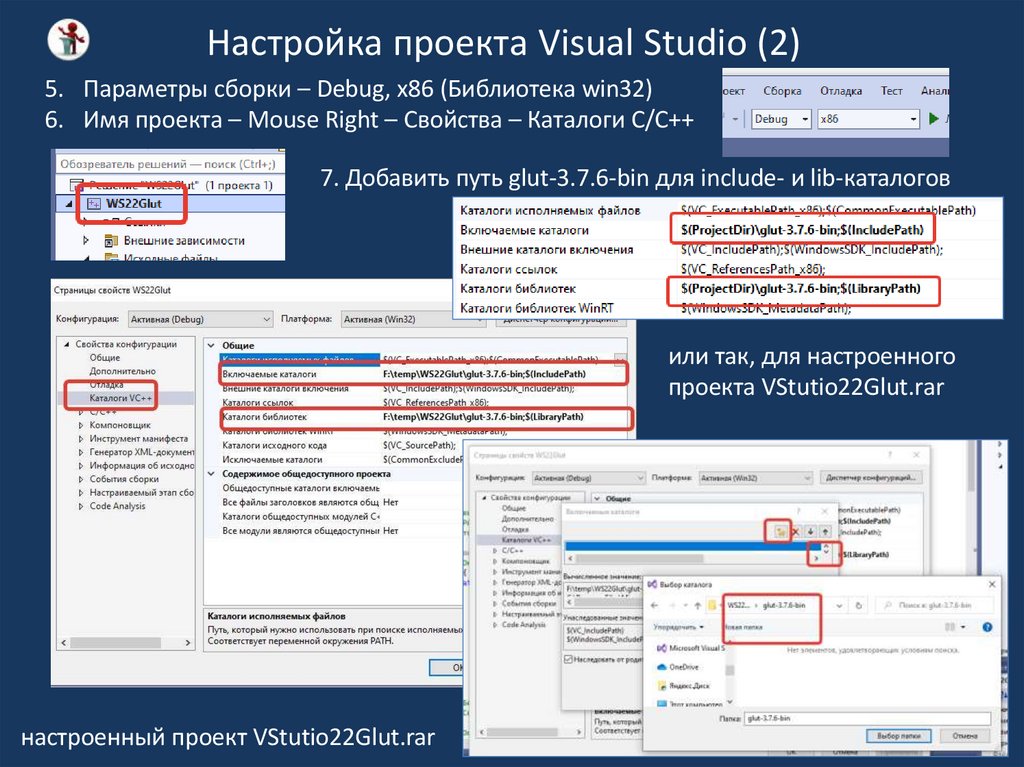The image size is (1024, 767).
Task: Expand Code Analysis node in large dialog
Action: pos(81,506)
